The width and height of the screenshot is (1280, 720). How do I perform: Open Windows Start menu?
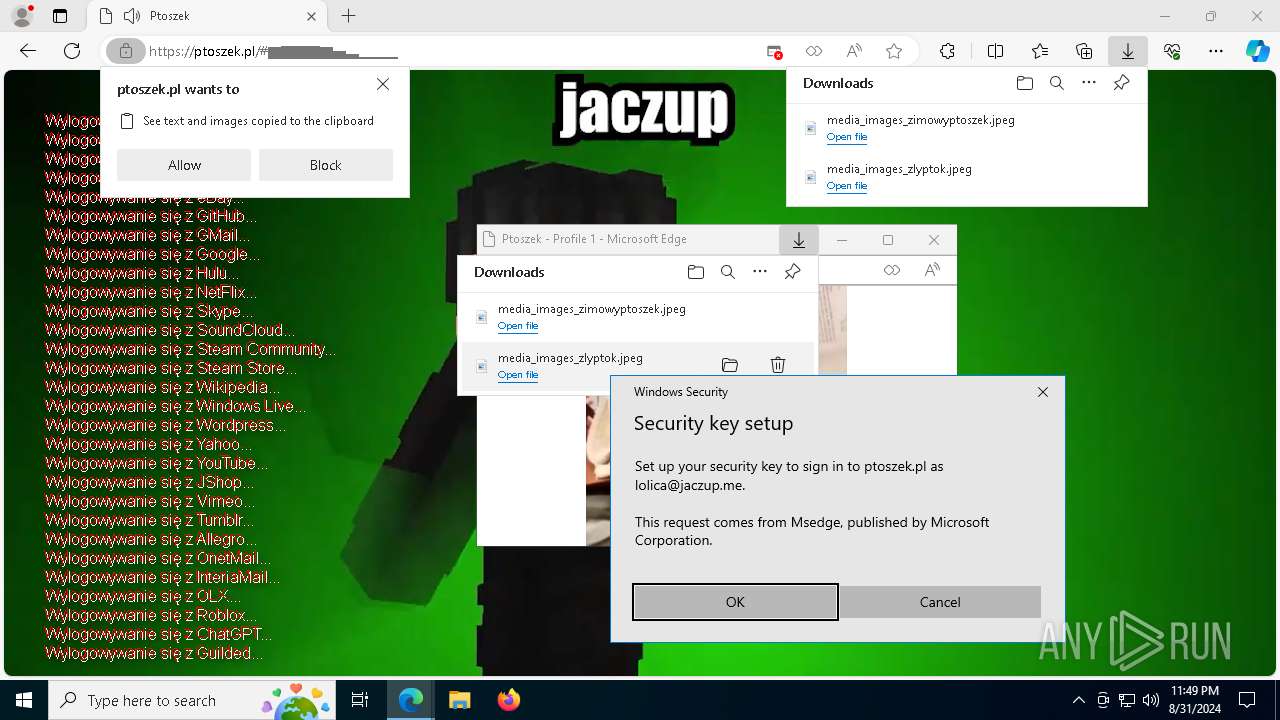[24, 700]
